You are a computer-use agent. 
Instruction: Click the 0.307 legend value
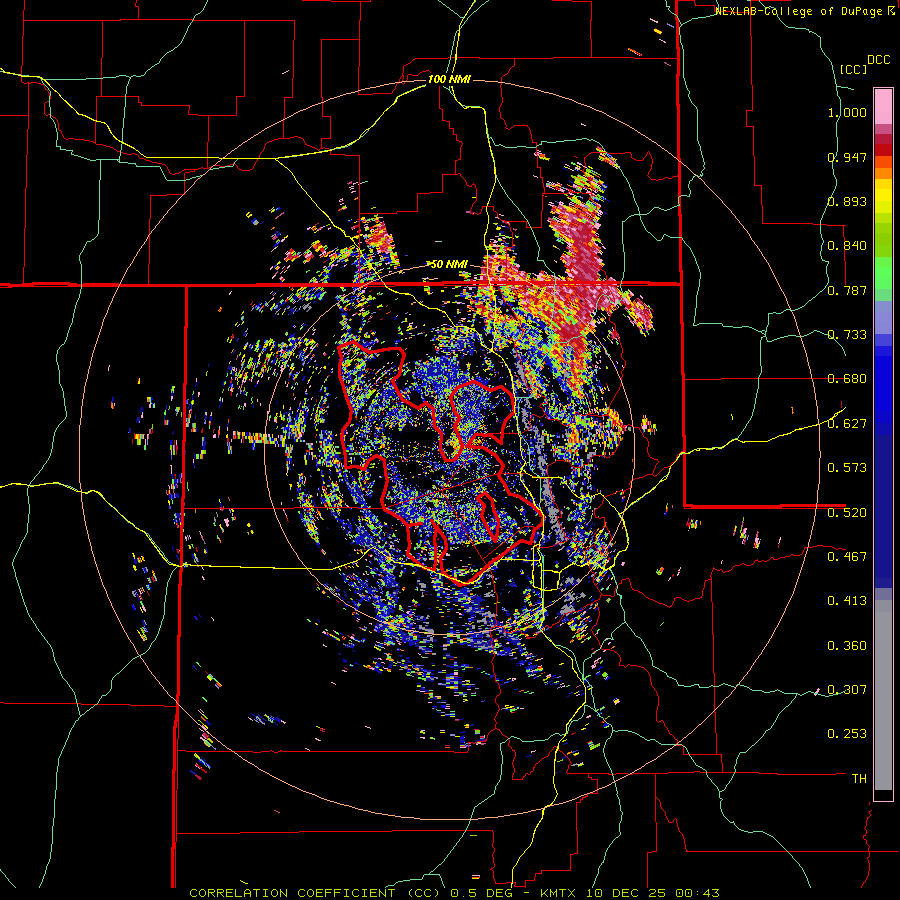pos(847,690)
